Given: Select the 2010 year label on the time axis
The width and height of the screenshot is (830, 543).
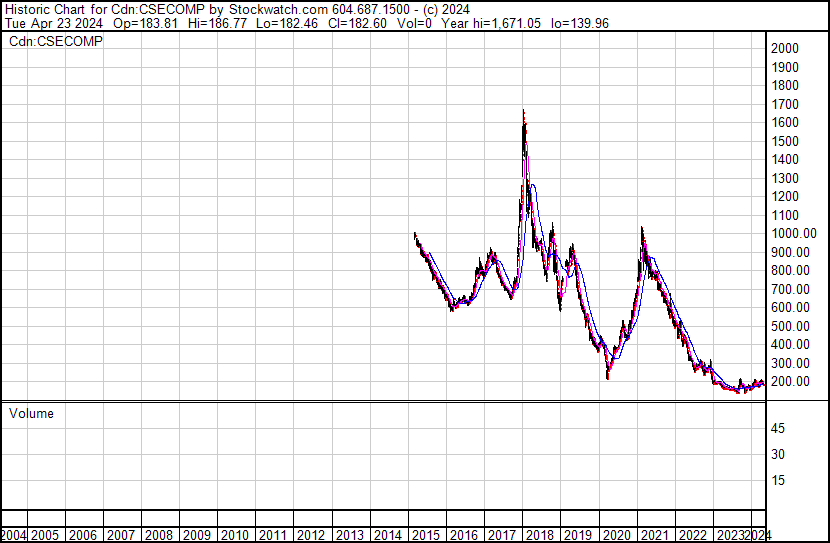Looking at the screenshot, I should click(x=235, y=534).
